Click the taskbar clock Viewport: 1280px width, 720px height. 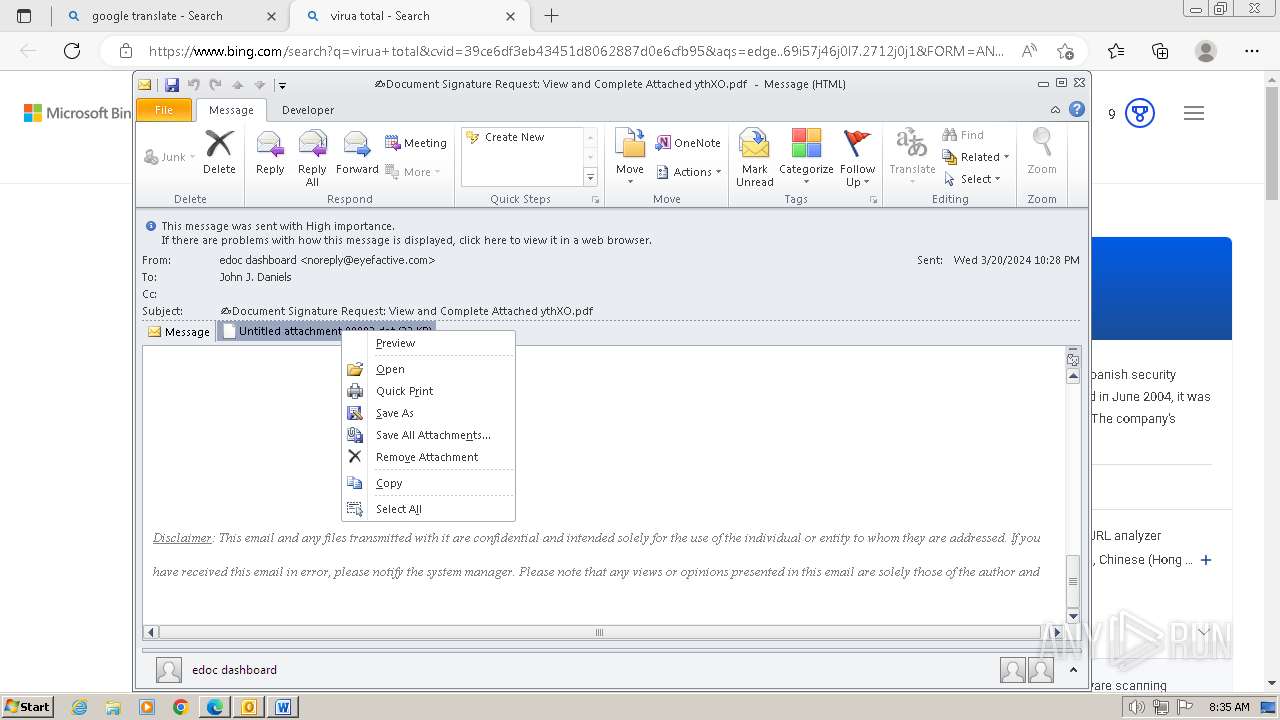coord(1229,707)
